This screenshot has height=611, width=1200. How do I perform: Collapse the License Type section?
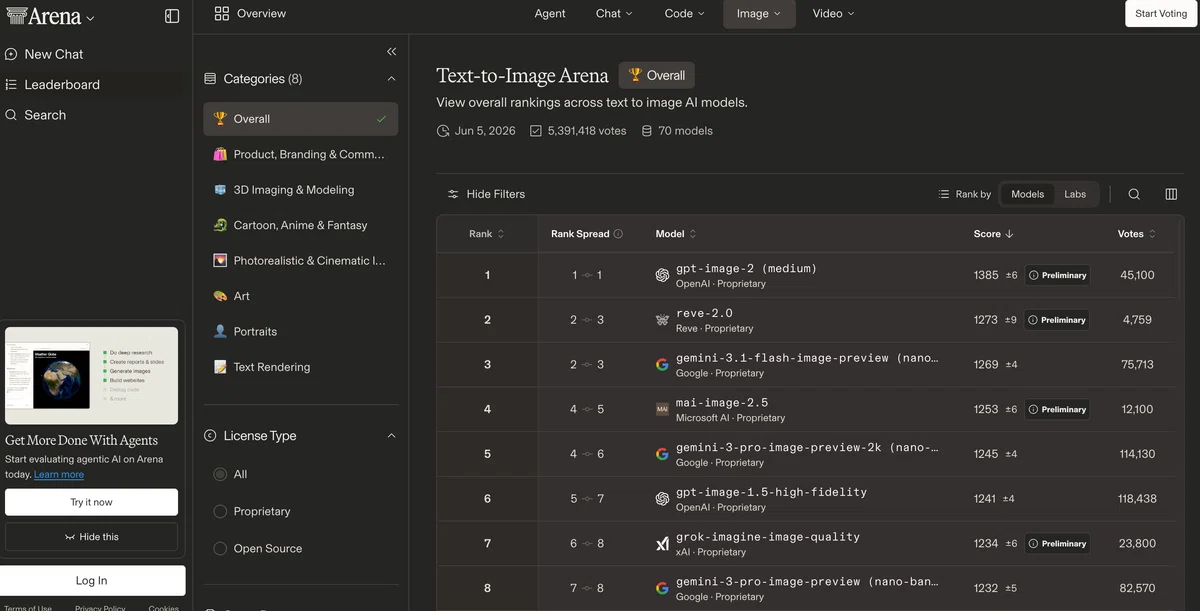point(391,436)
